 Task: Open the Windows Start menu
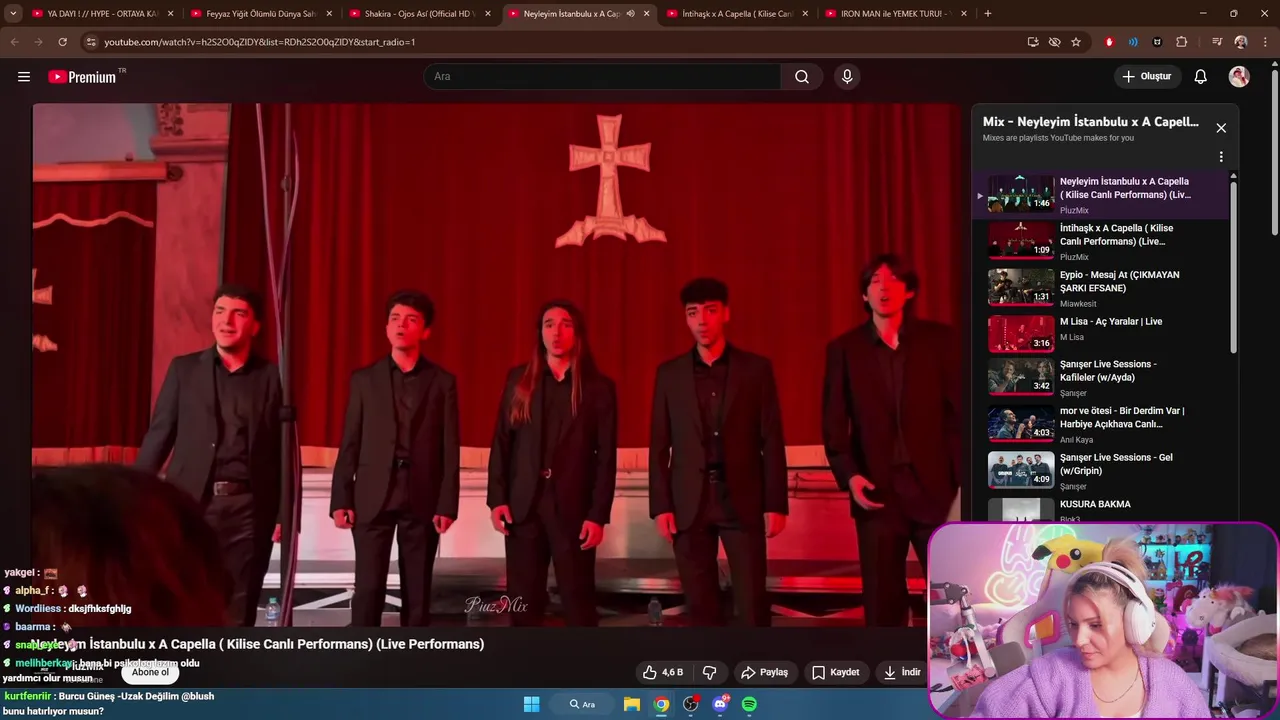531,704
